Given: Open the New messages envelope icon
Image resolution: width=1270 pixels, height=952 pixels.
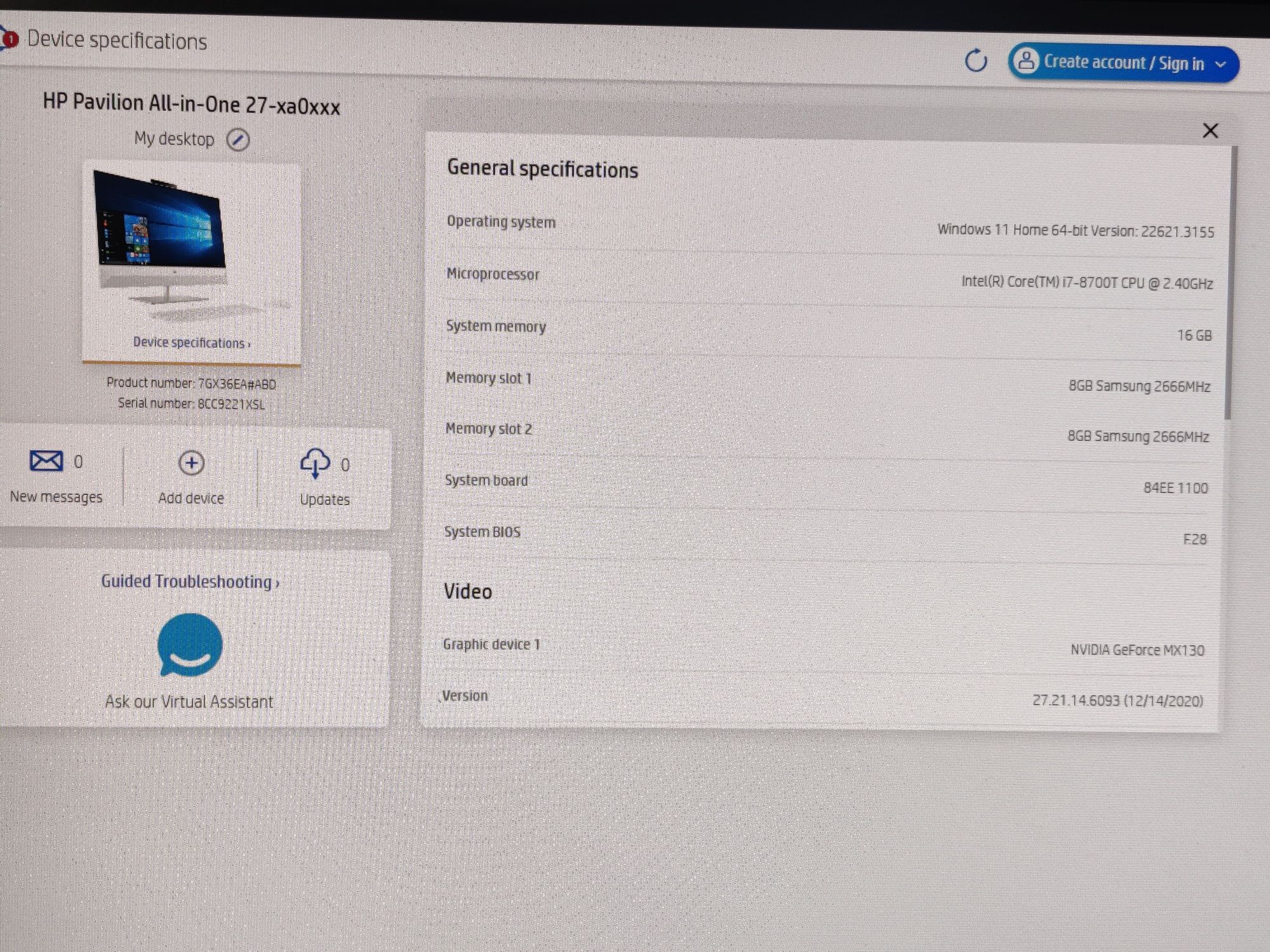Looking at the screenshot, I should (46, 460).
